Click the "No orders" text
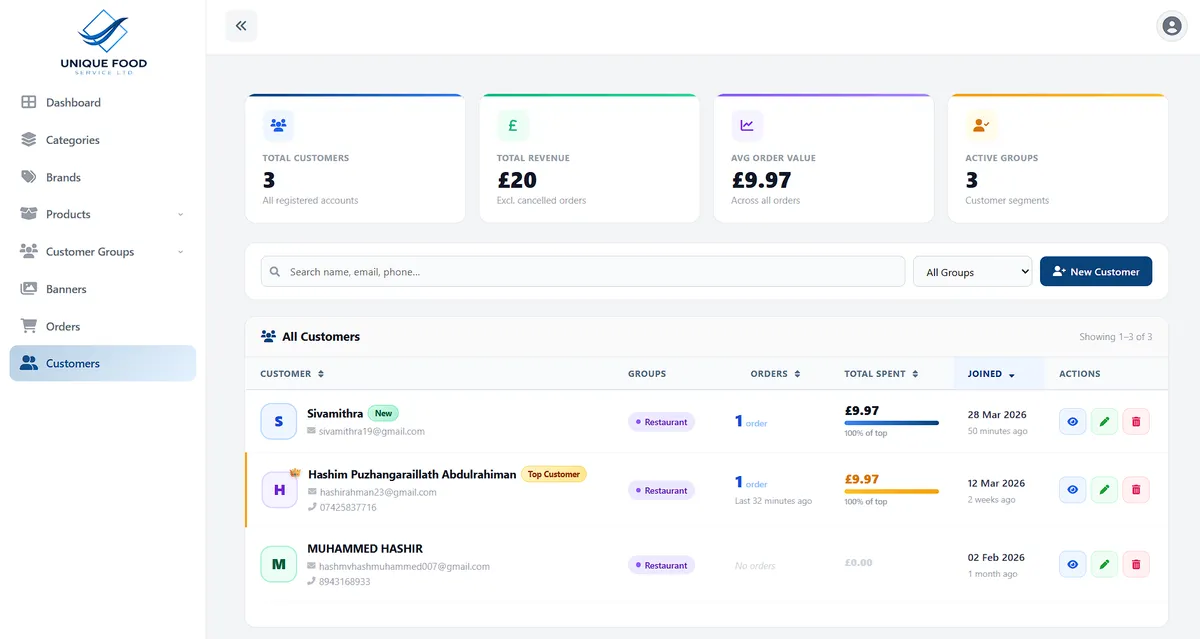The height and width of the screenshot is (639, 1200). coord(755,566)
